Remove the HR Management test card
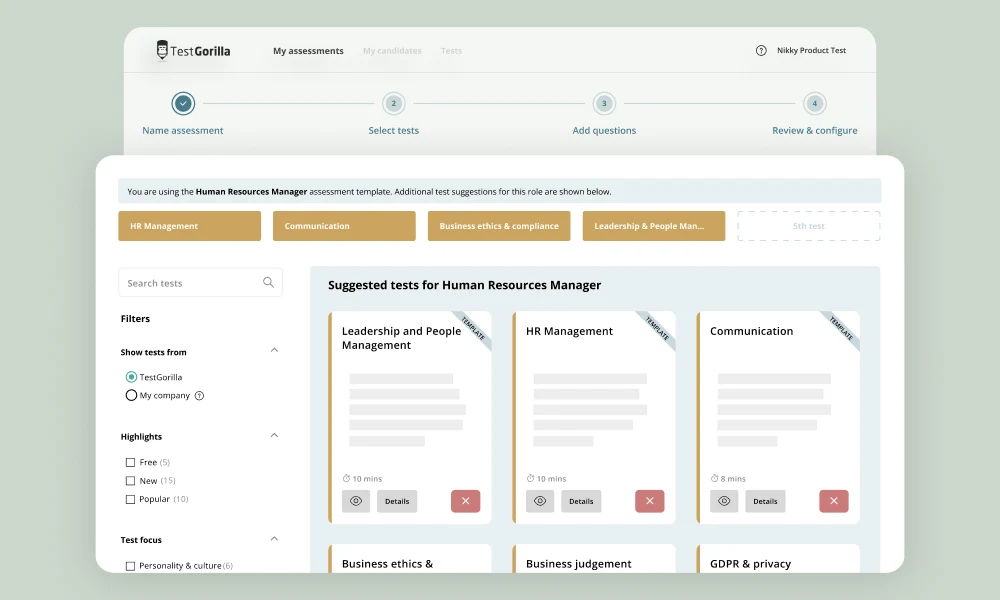The image size is (1000, 600). point(649,501)
